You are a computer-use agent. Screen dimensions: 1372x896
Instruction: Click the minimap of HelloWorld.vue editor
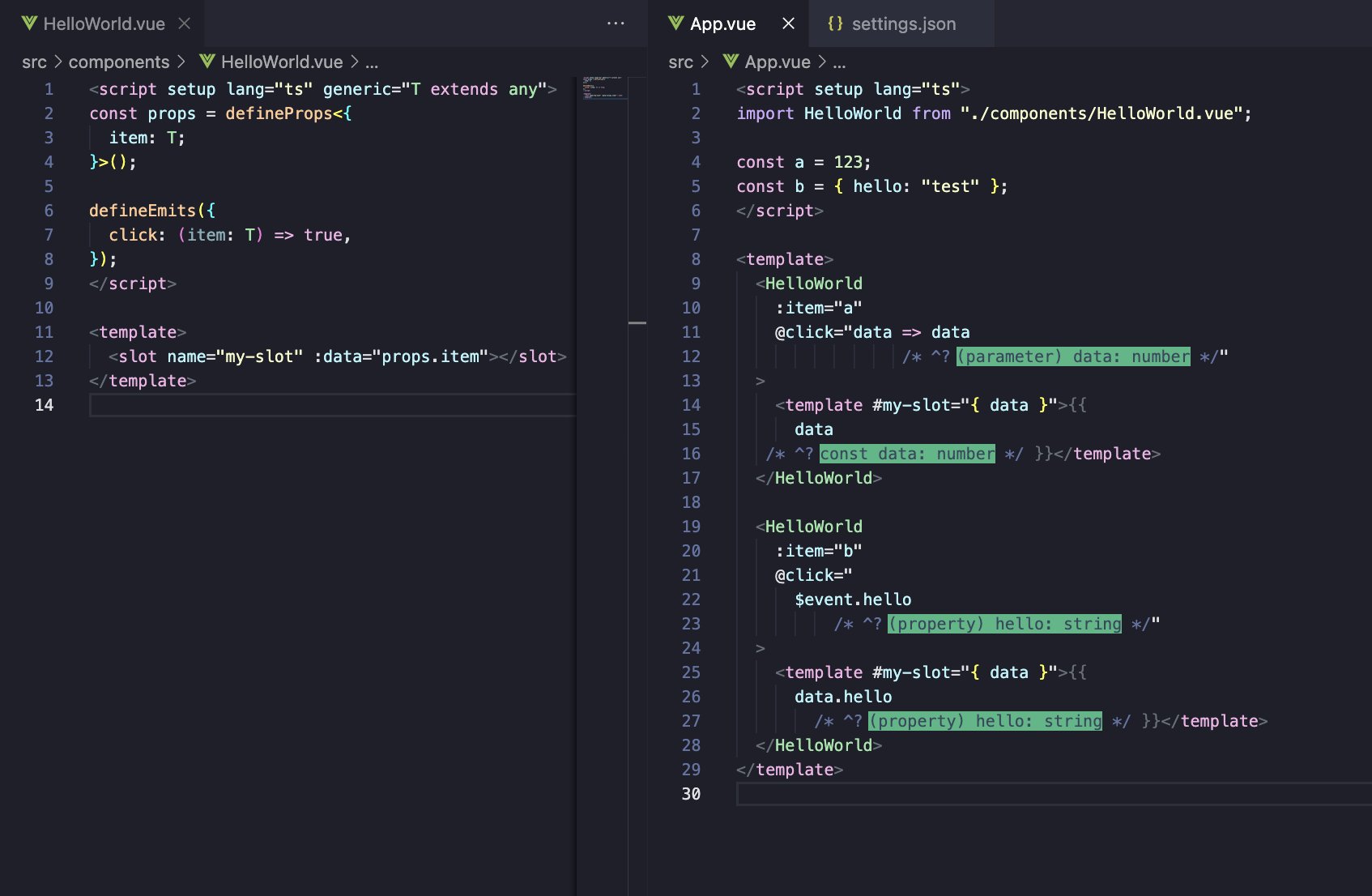click(603, 87)
